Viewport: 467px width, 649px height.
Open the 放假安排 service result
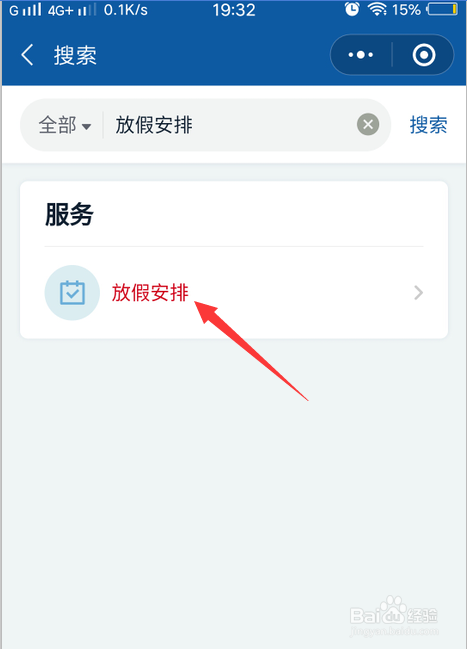[x=234, y=293]
